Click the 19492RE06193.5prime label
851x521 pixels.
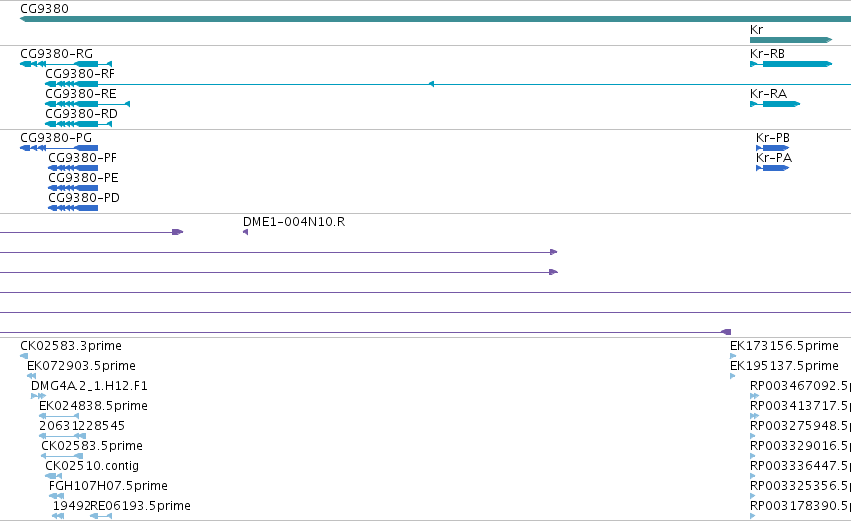point(122,506)
